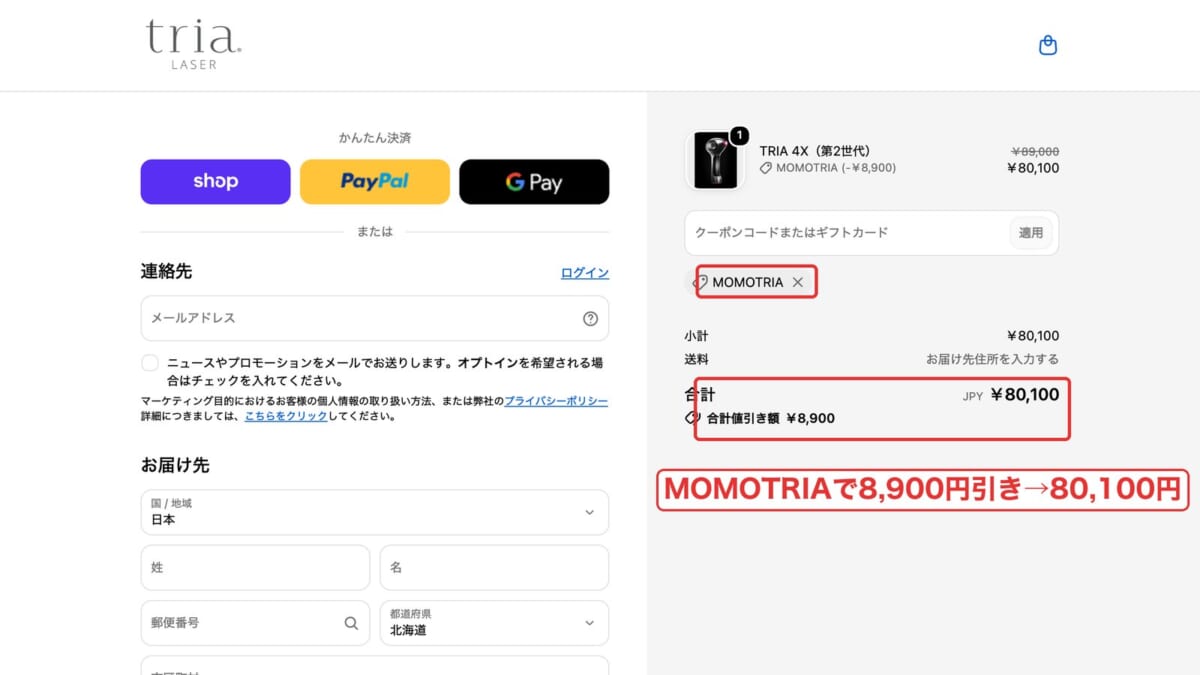
Task: Open the プライバシーポリシー link
Action: [556, 400]
